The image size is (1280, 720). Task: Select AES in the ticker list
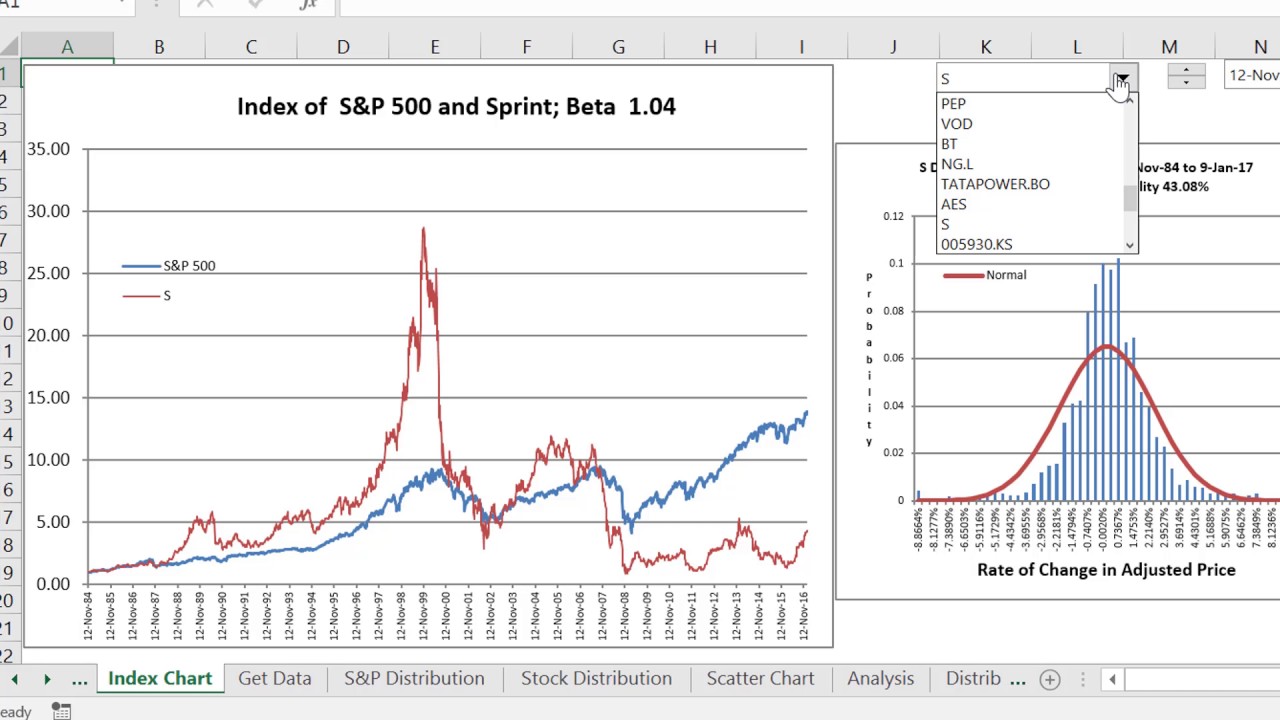pyautogui.click(x=1030, y=204)
